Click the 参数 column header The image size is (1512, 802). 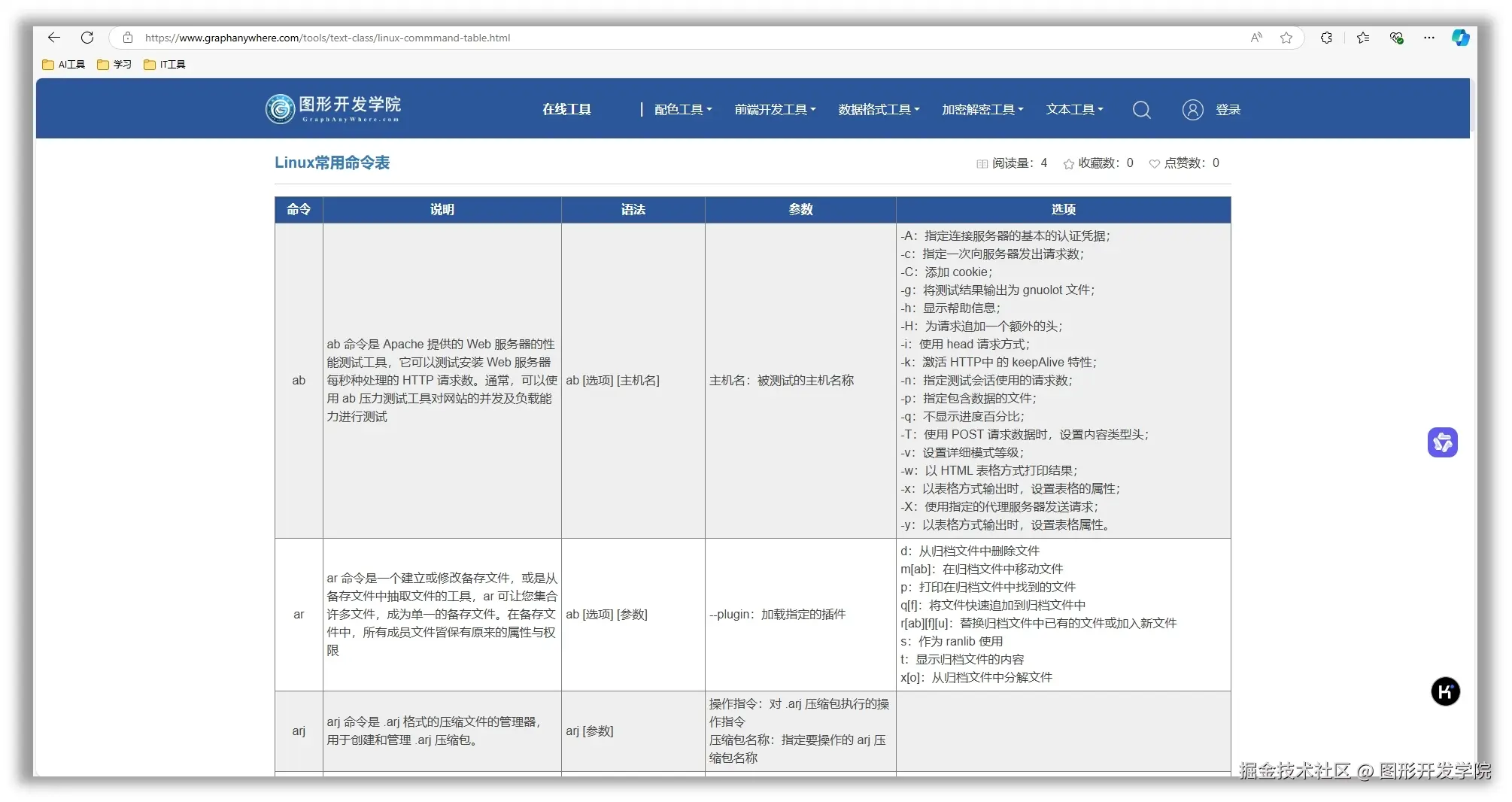tap(800, 210)
